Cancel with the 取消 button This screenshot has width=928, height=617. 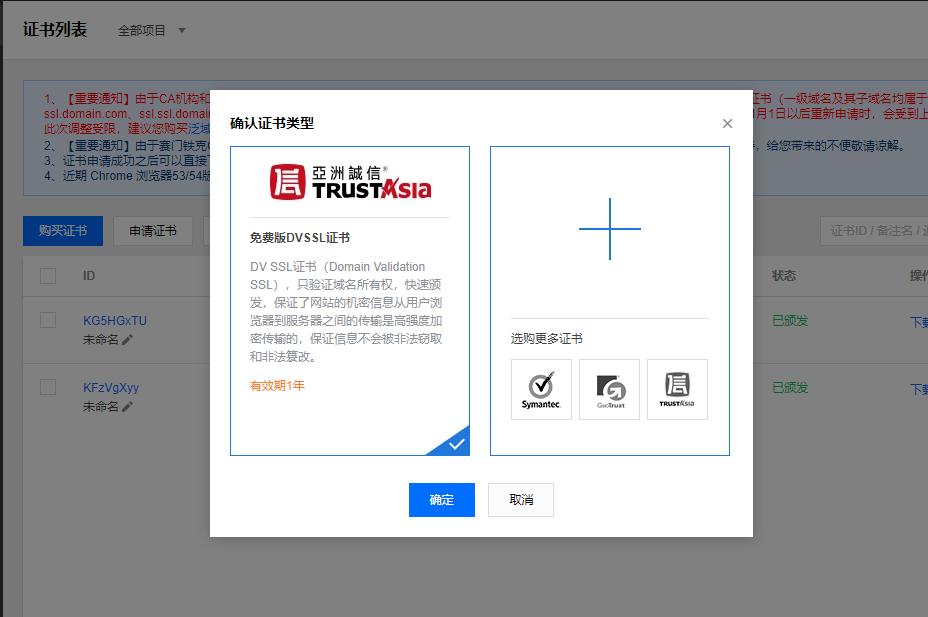521,500
